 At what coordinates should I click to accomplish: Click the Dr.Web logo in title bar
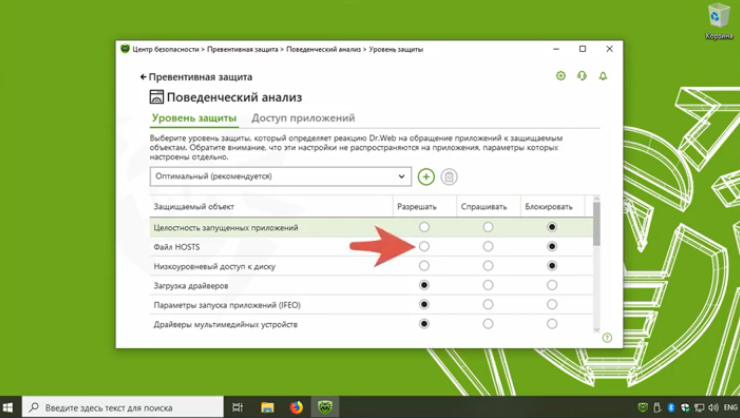[x=125, y=49]
